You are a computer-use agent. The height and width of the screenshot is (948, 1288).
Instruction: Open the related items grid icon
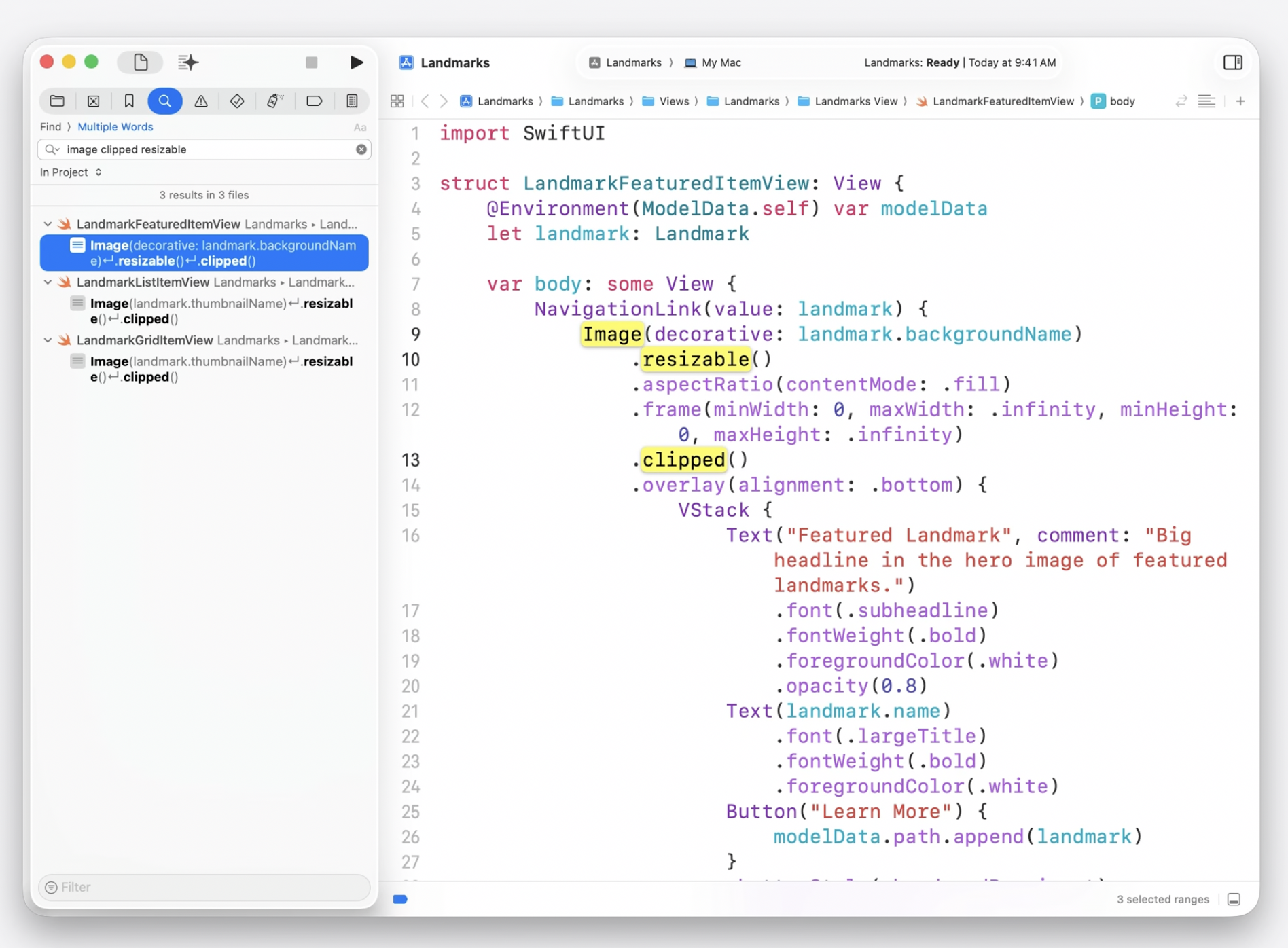(x=397, y=101)
